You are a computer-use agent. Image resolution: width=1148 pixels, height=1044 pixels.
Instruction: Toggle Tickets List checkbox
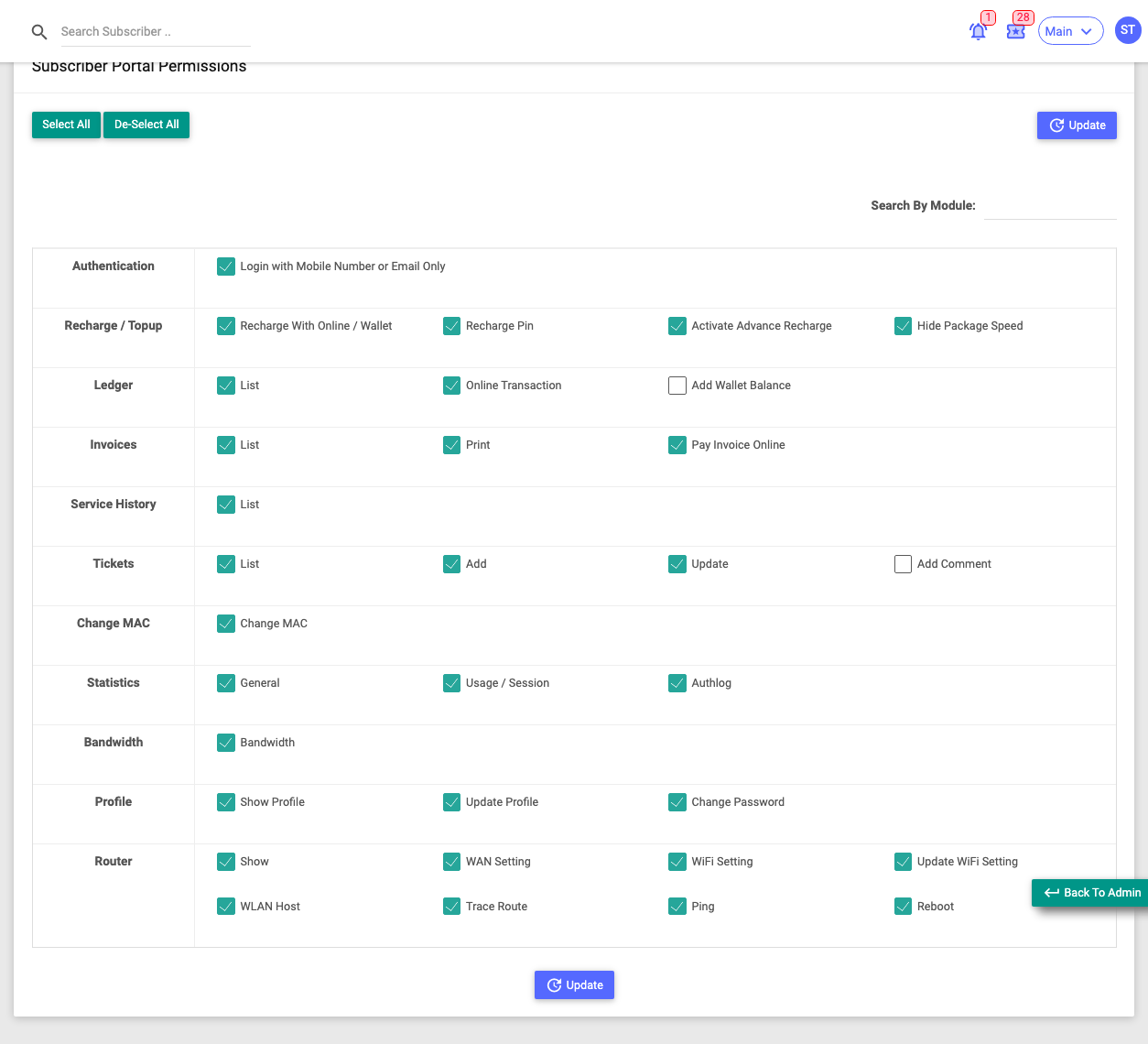point(226,564)
